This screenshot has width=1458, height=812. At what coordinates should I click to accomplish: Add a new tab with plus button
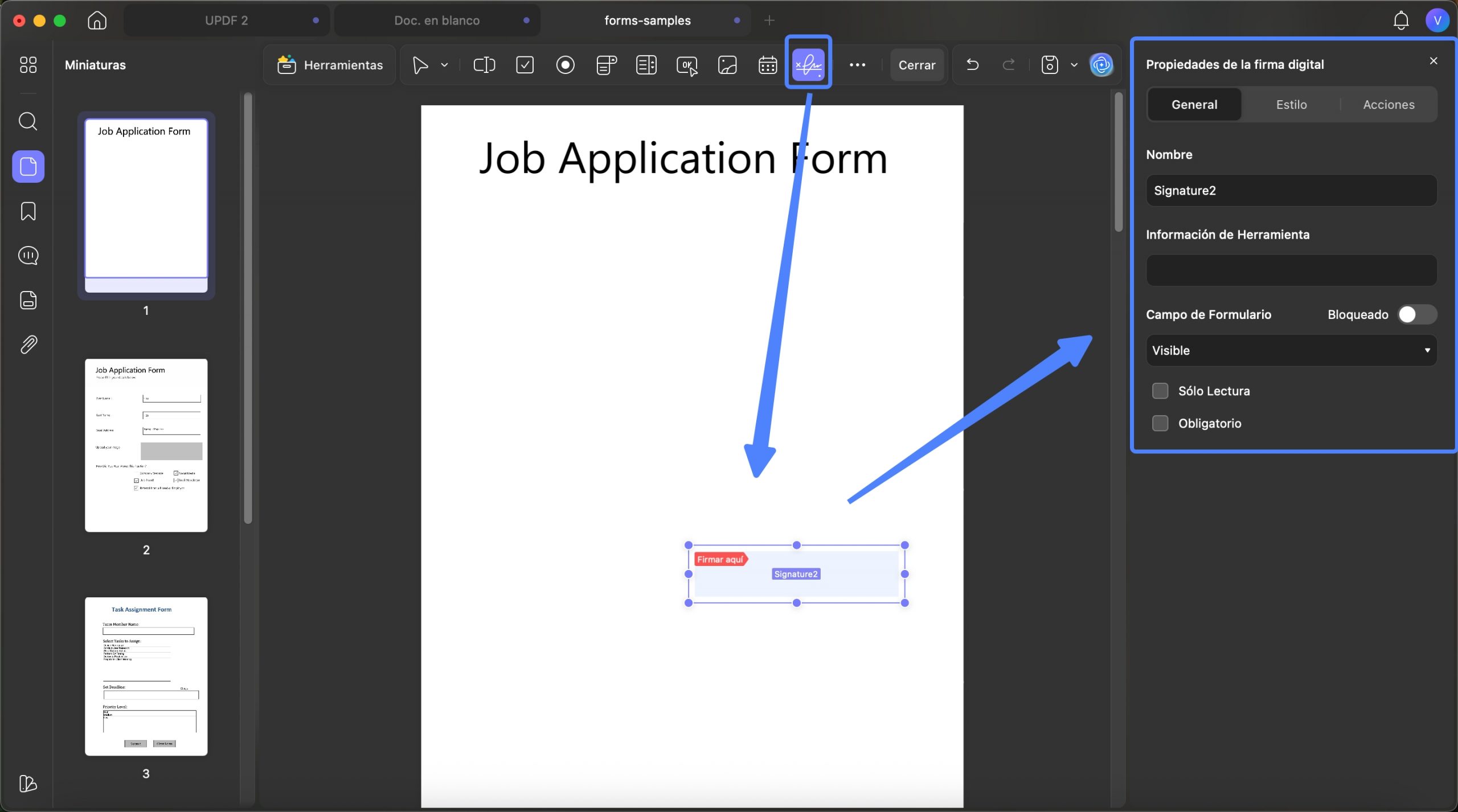[769, 20]
